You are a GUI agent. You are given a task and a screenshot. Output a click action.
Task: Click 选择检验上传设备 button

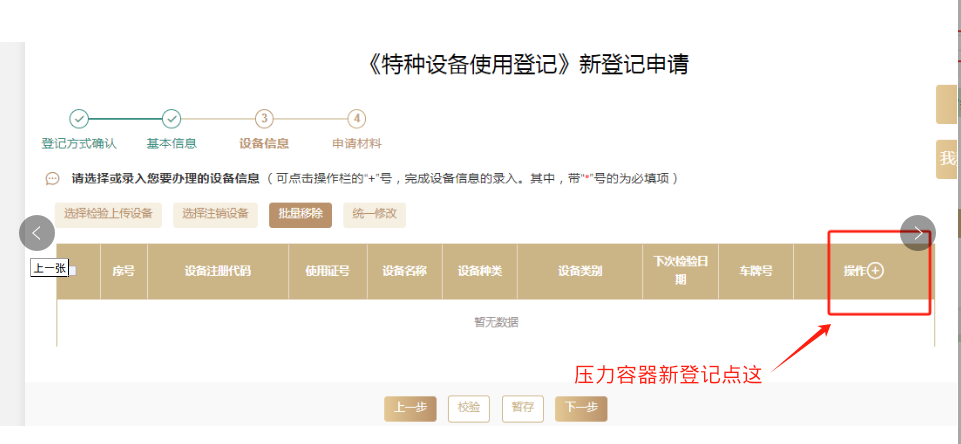tap(108, 215)
